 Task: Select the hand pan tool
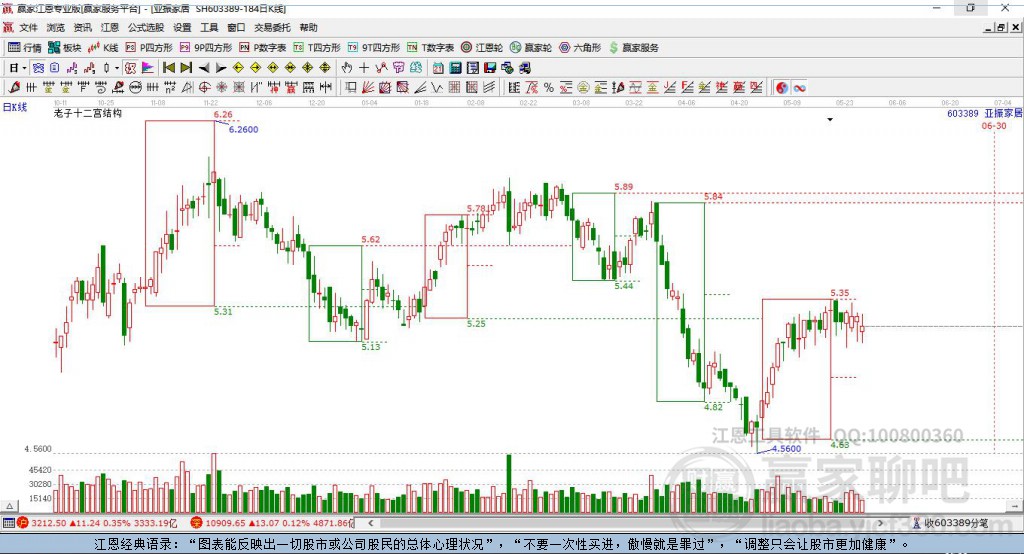347,68
